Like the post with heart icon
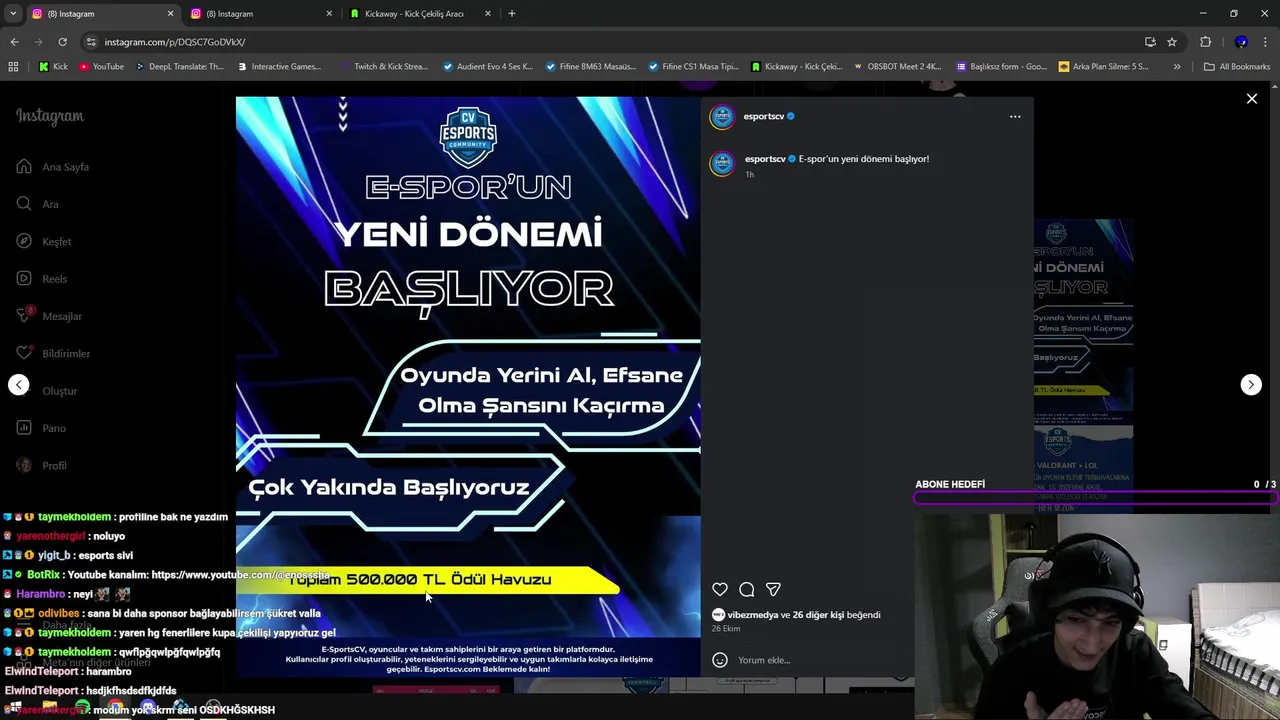This screenshot has width=1280, height=720. (x=720, y=589)
